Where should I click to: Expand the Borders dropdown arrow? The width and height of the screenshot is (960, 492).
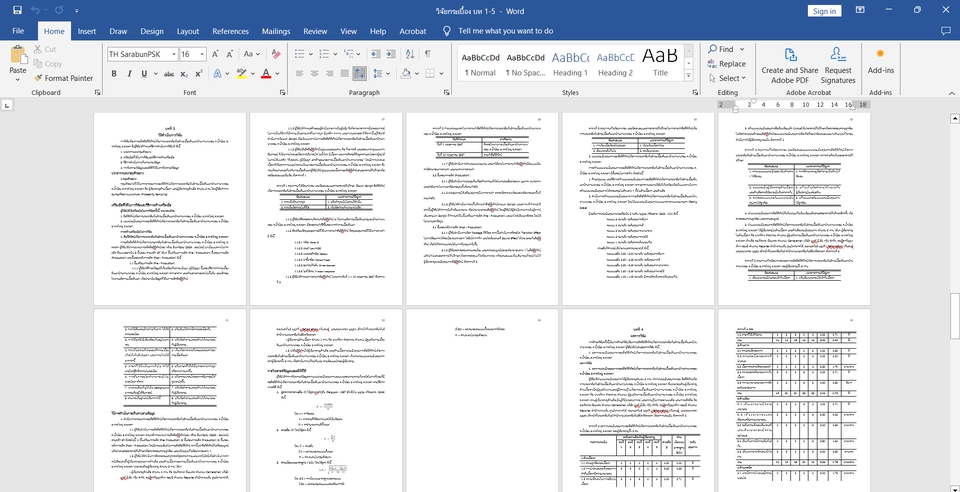click(x=441, y=73)
